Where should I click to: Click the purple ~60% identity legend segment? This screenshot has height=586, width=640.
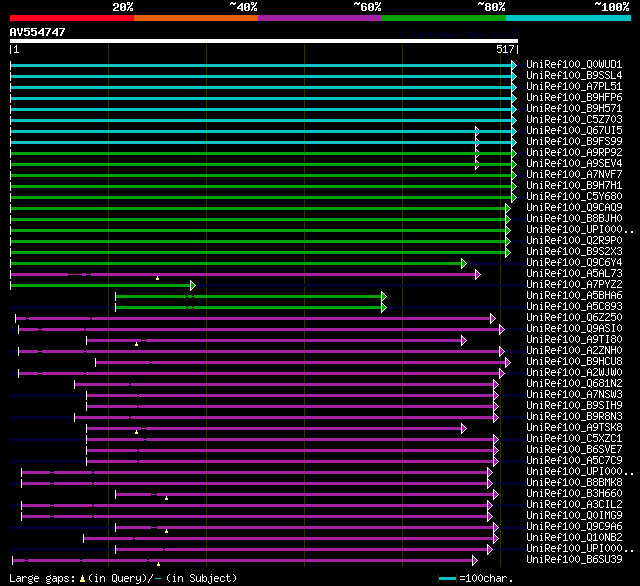[320, 18]
